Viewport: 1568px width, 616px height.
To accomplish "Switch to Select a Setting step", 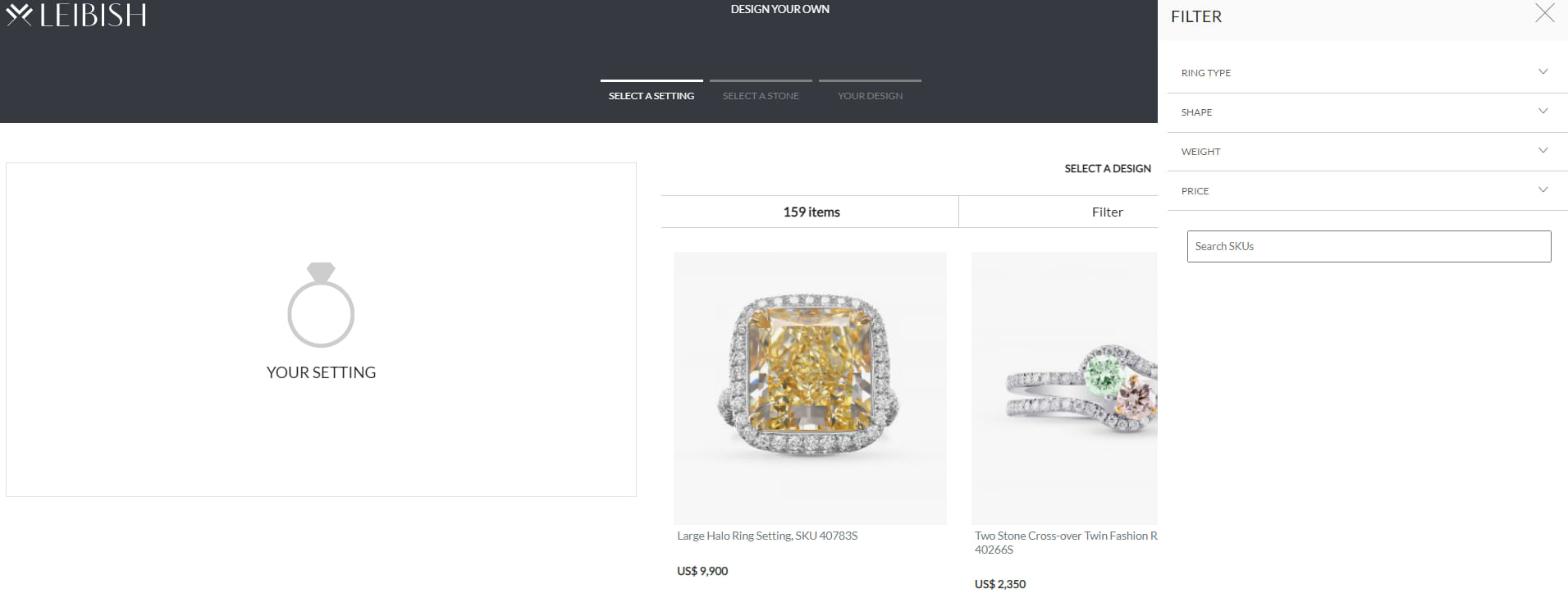I will point(651,95).
